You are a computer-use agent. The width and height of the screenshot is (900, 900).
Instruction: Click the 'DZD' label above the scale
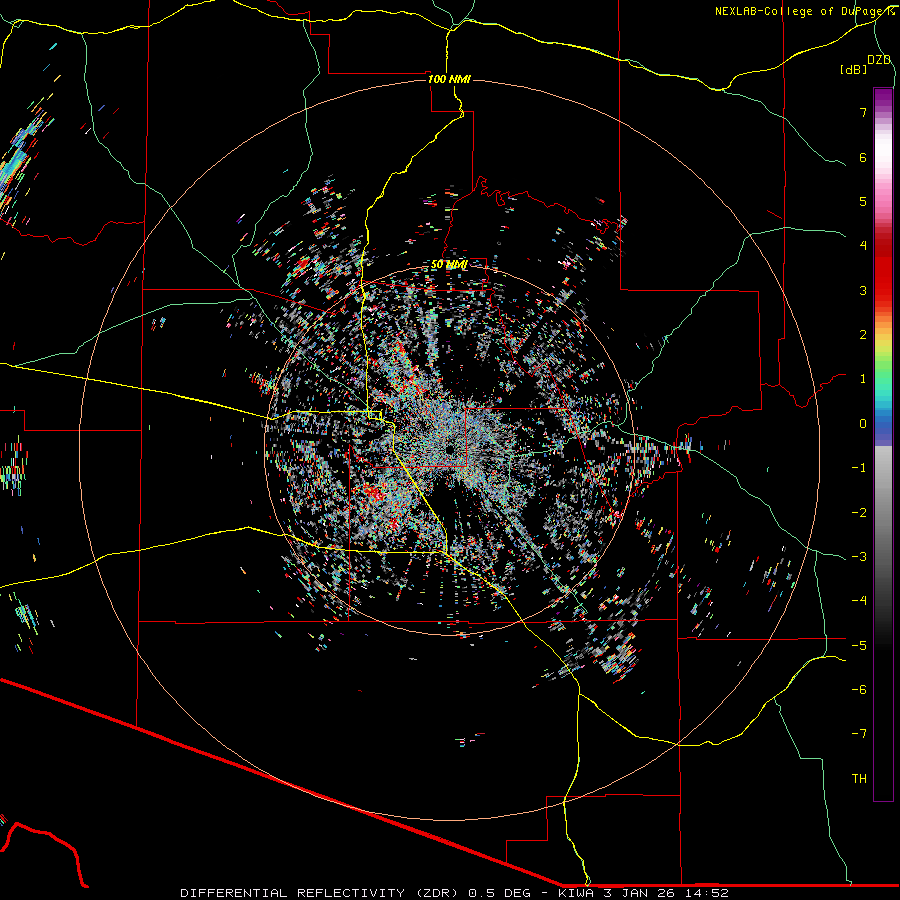[879, 60]
